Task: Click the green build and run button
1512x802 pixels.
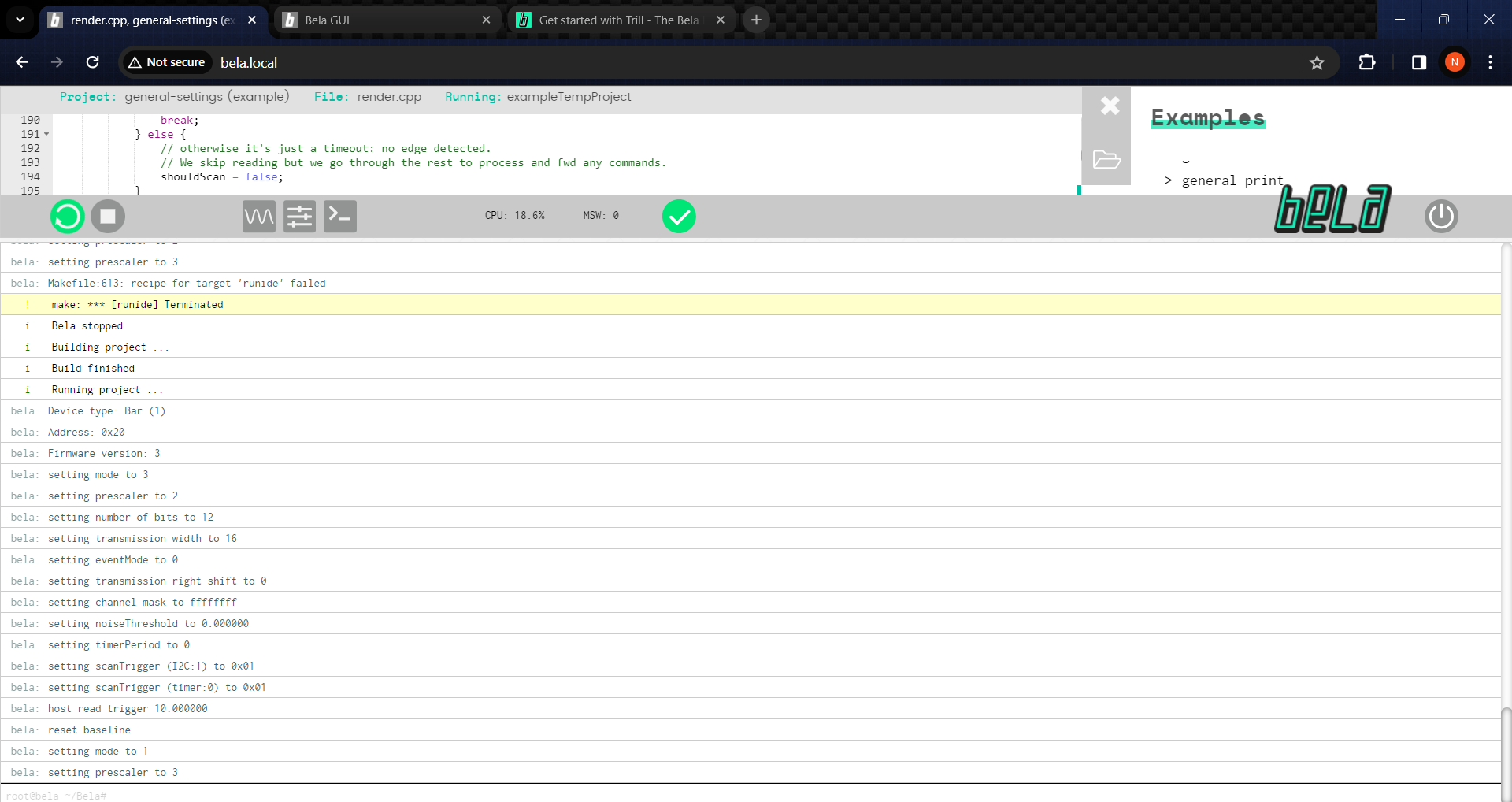Action: coord(68,217)
